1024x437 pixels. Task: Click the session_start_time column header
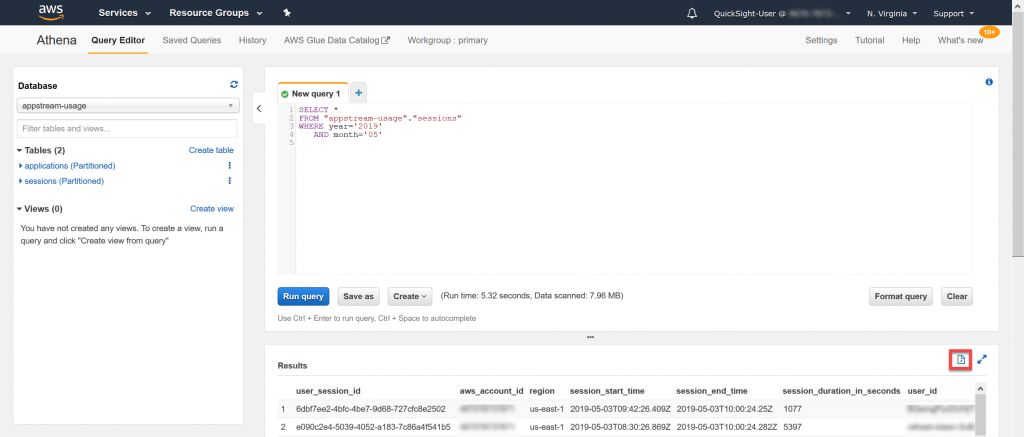click(607, 391)
